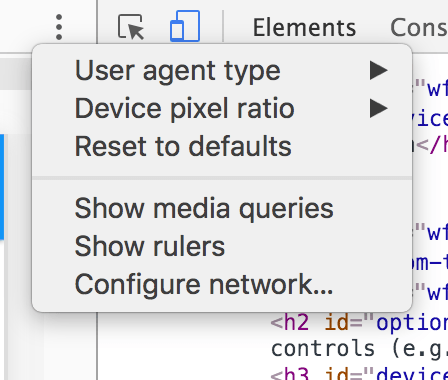Activate the inspect element cursor tool
This screenshot has height=380, width=448.
(x=131, y=27)
